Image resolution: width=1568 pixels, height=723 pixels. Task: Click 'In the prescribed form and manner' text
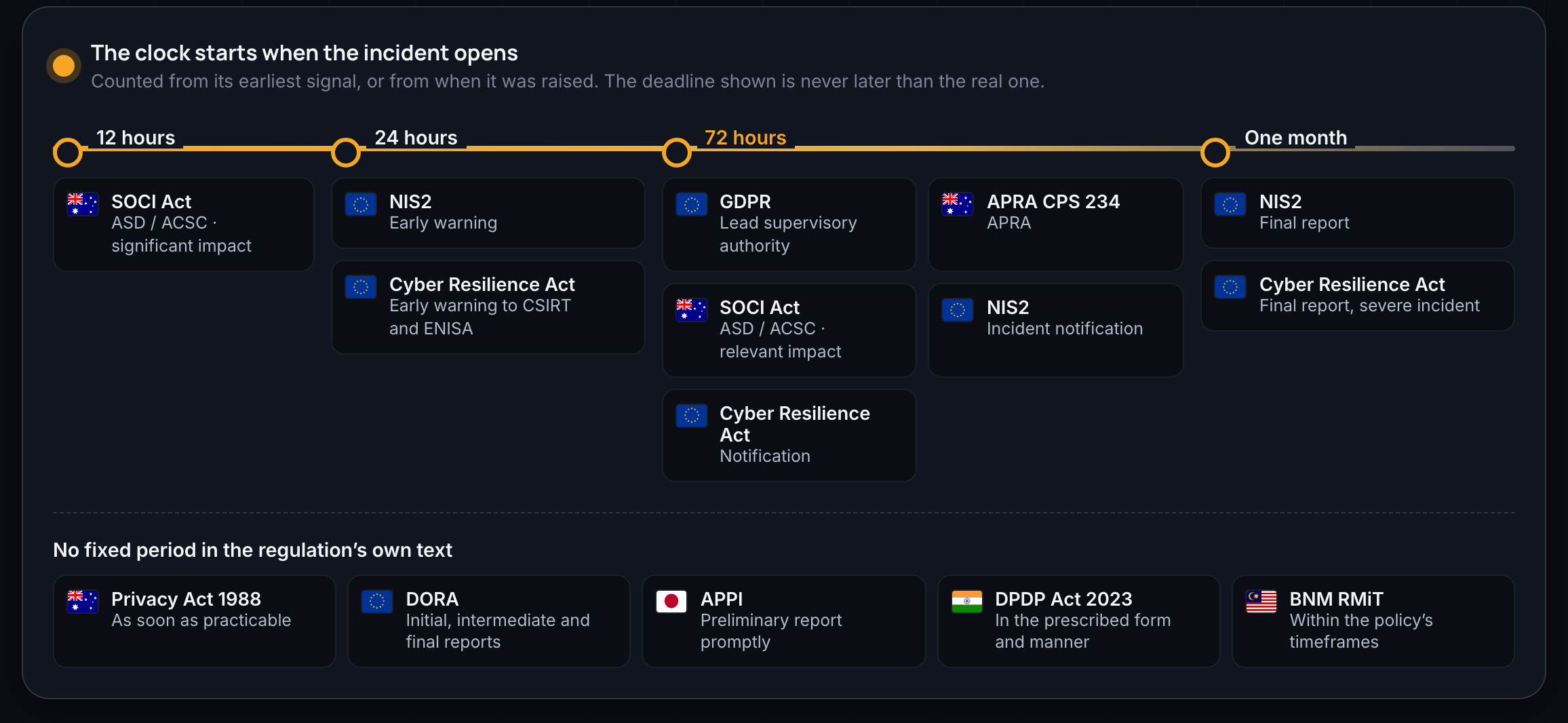pyautogui.click(x=1083, y=631)
